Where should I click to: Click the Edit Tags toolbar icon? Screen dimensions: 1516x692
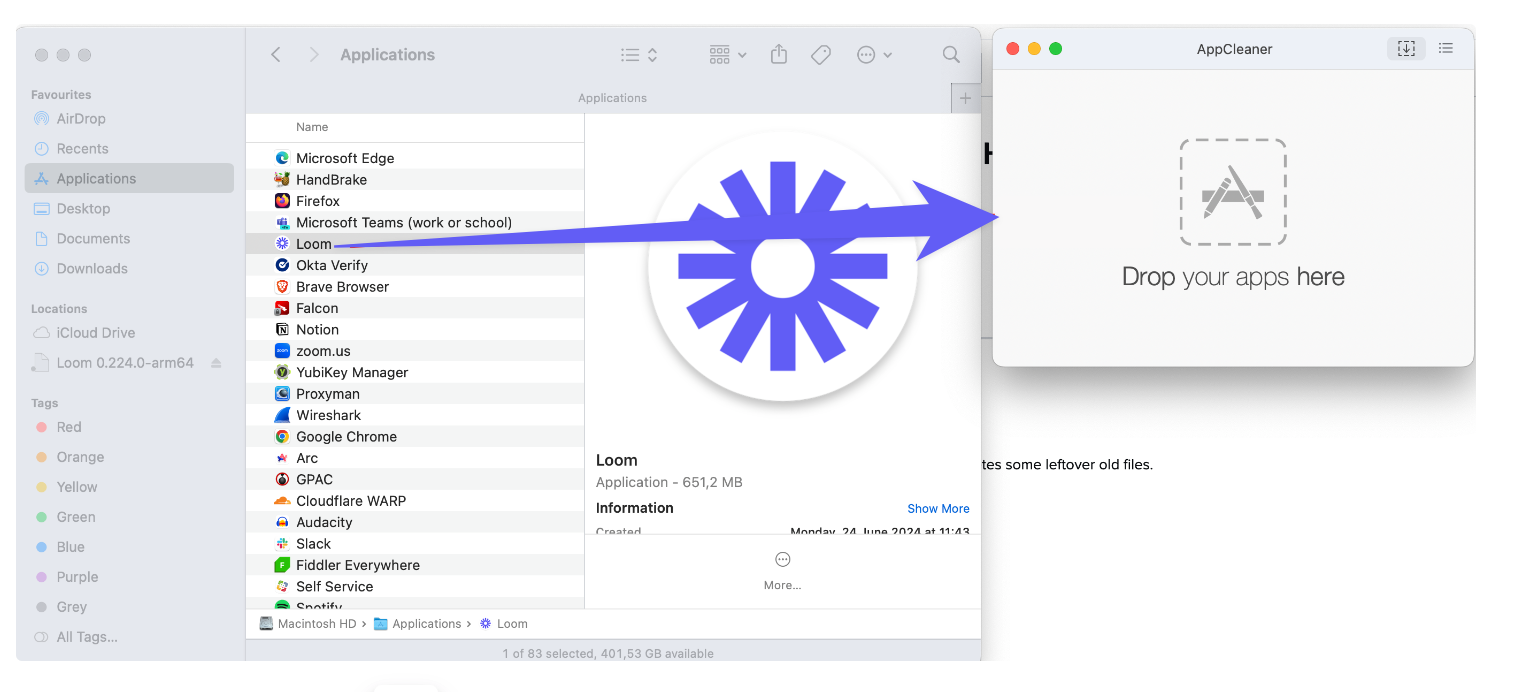pos(821,55)
